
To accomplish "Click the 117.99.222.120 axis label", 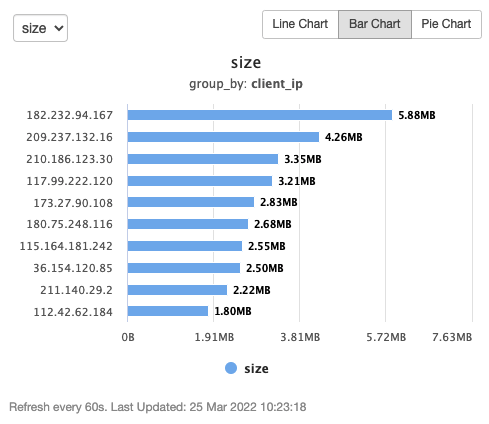I will pos(70,181).
